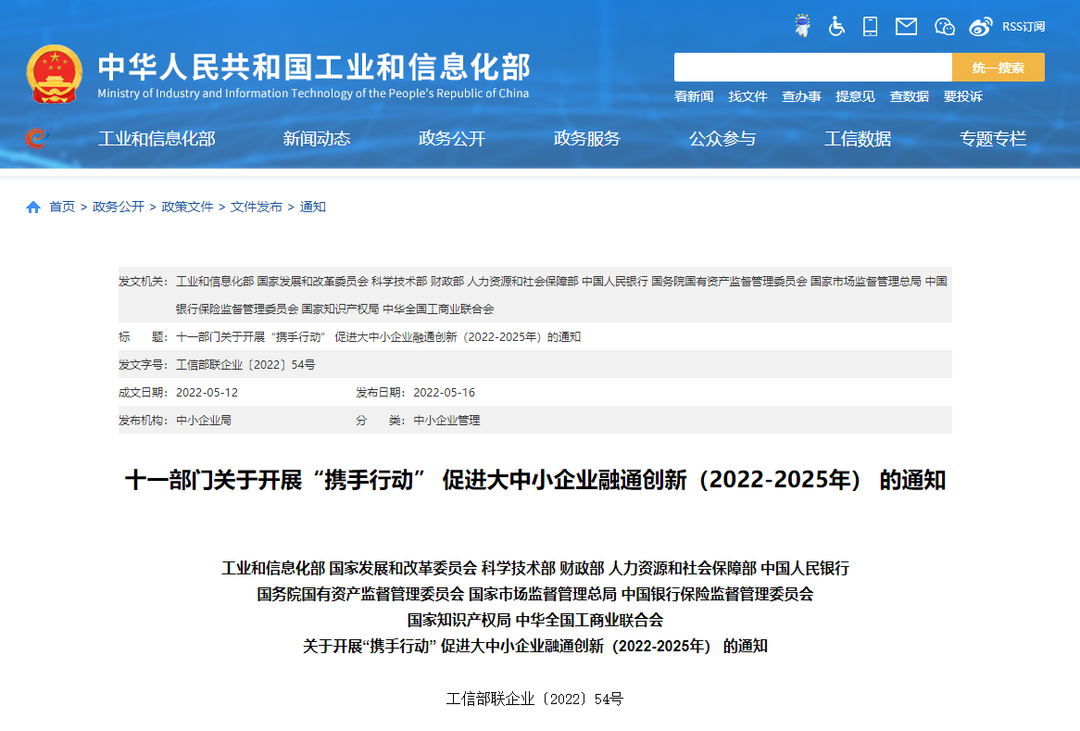Switch to the 工信数据 section
The width and height of the screenshot is (1080, 731).
pos(857,139)
